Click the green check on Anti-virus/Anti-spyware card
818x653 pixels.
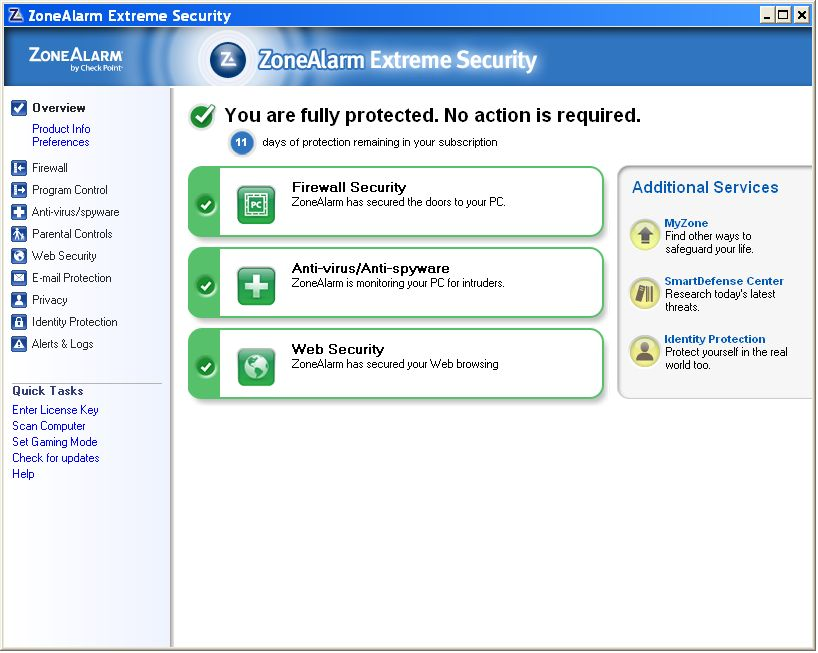tap(206, 285)
